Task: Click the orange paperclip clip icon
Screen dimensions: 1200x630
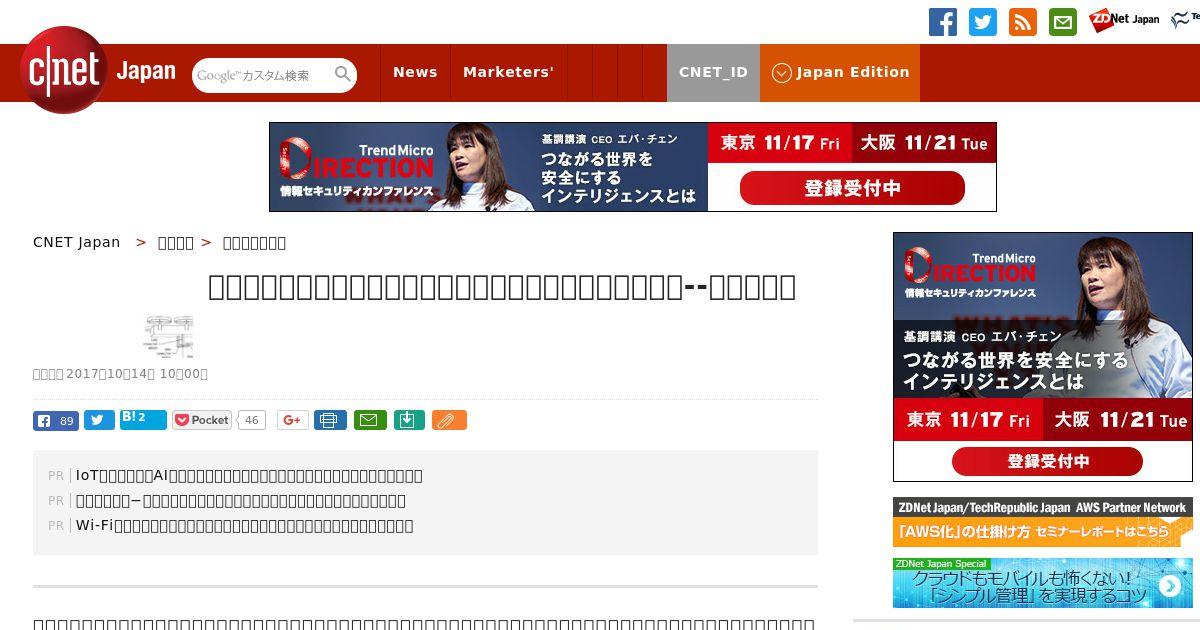Action: (449, 420)
